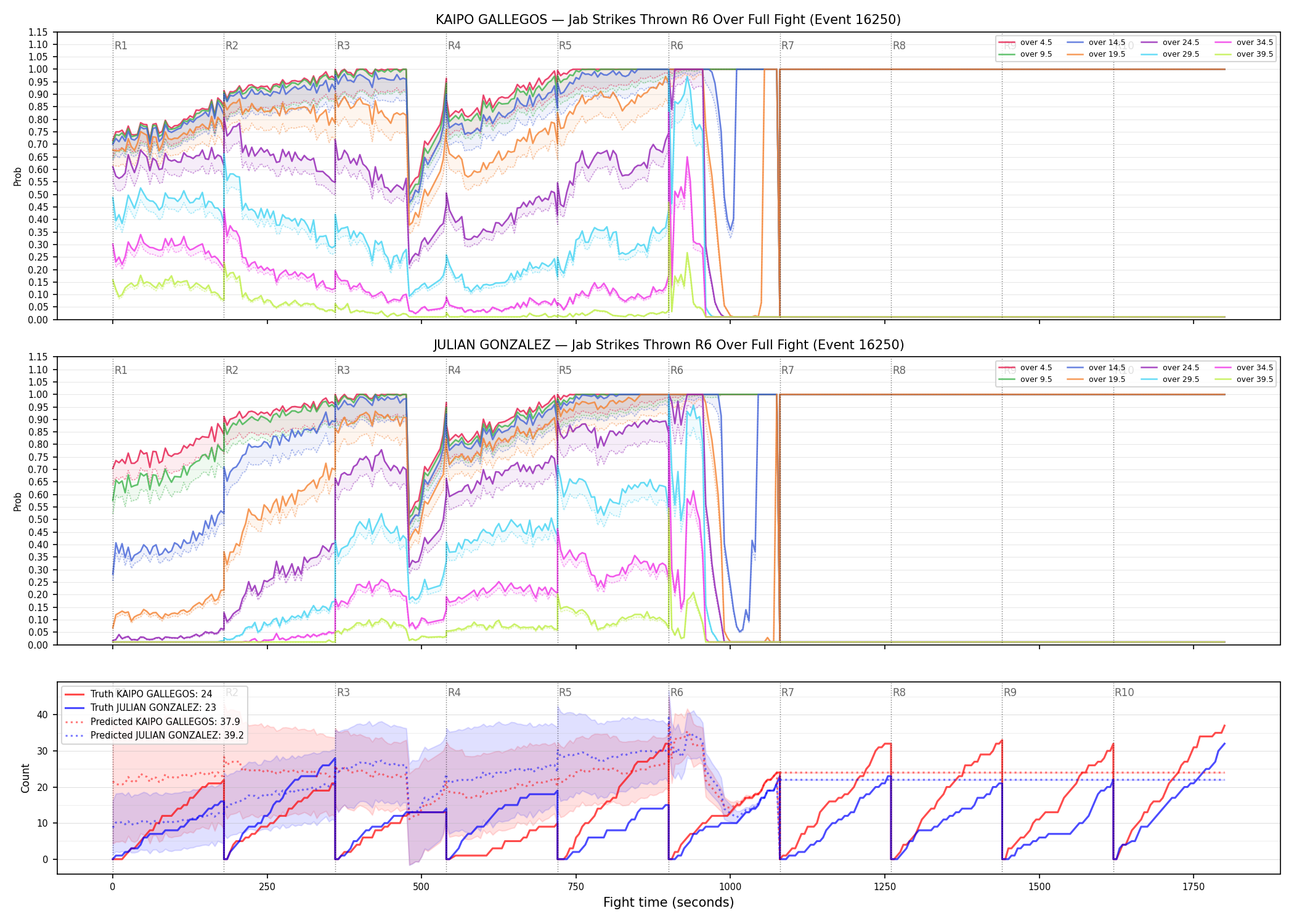Click the 'Fight time (seconds)' axis label

click(x=669, y=902)
